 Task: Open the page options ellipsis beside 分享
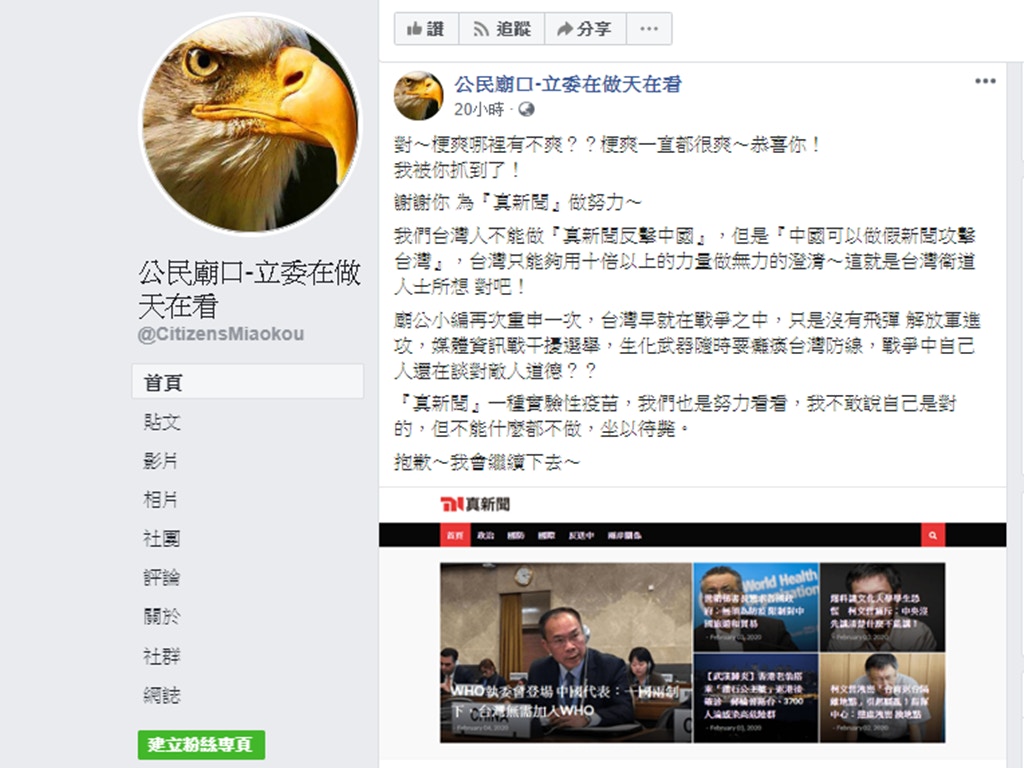pyautogui.click(x=648, y=29)
